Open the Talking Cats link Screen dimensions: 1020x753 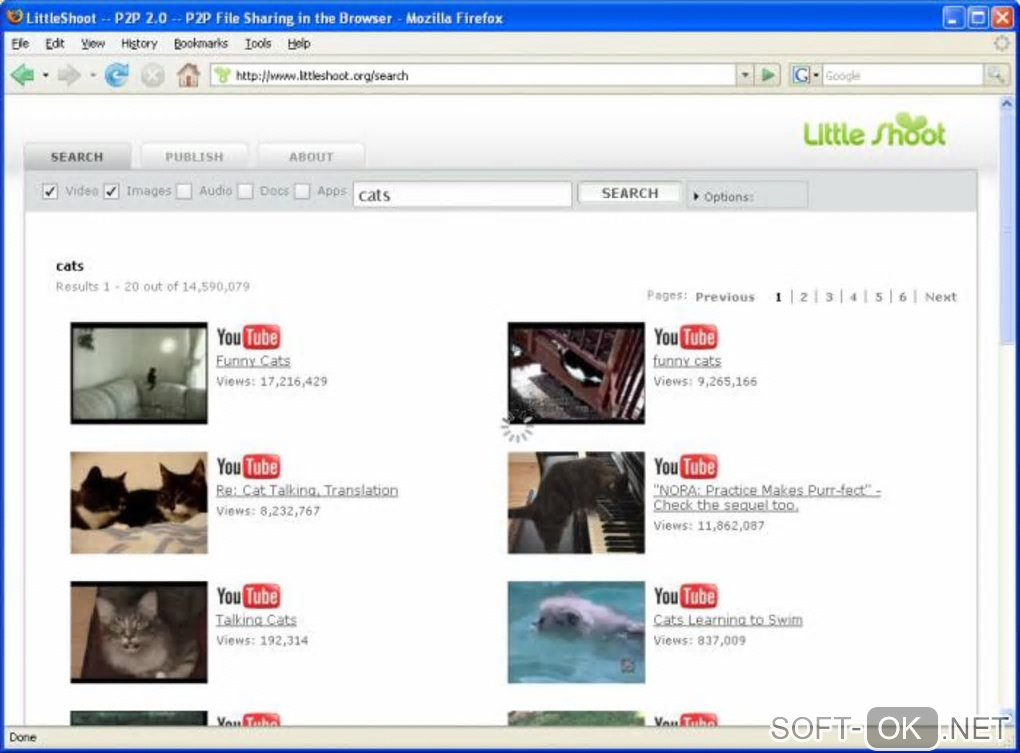[x=256, y=620]
